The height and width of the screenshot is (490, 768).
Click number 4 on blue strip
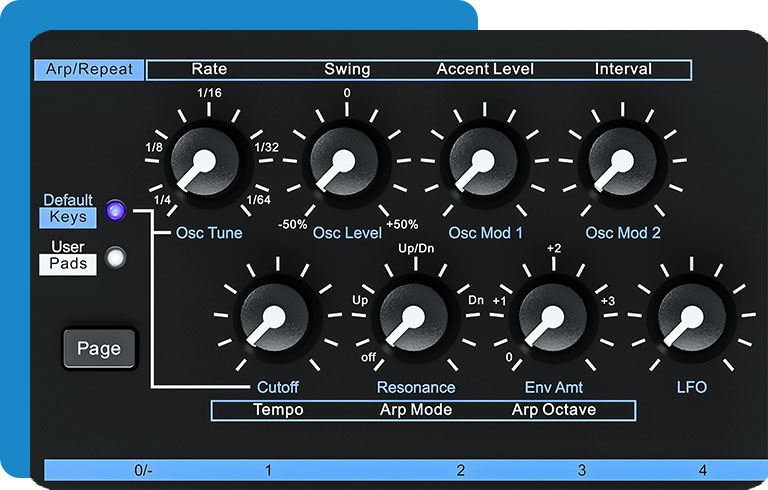pos(702,470)
